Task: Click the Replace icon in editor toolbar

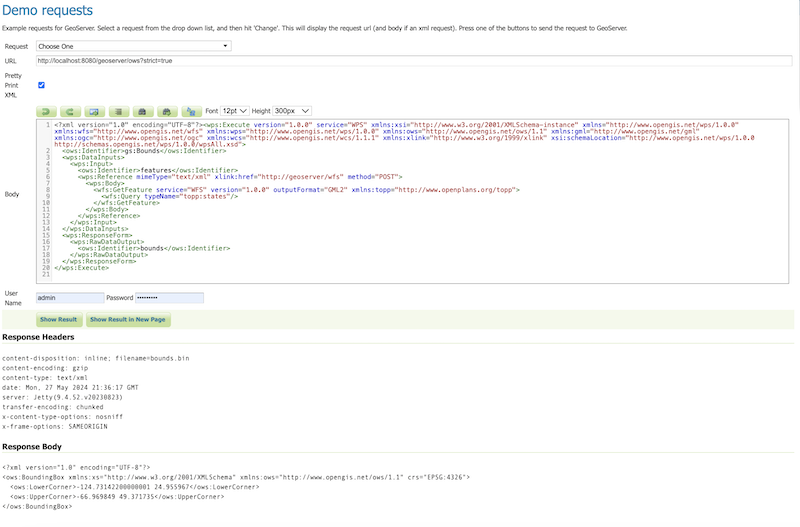Action: 190,111
